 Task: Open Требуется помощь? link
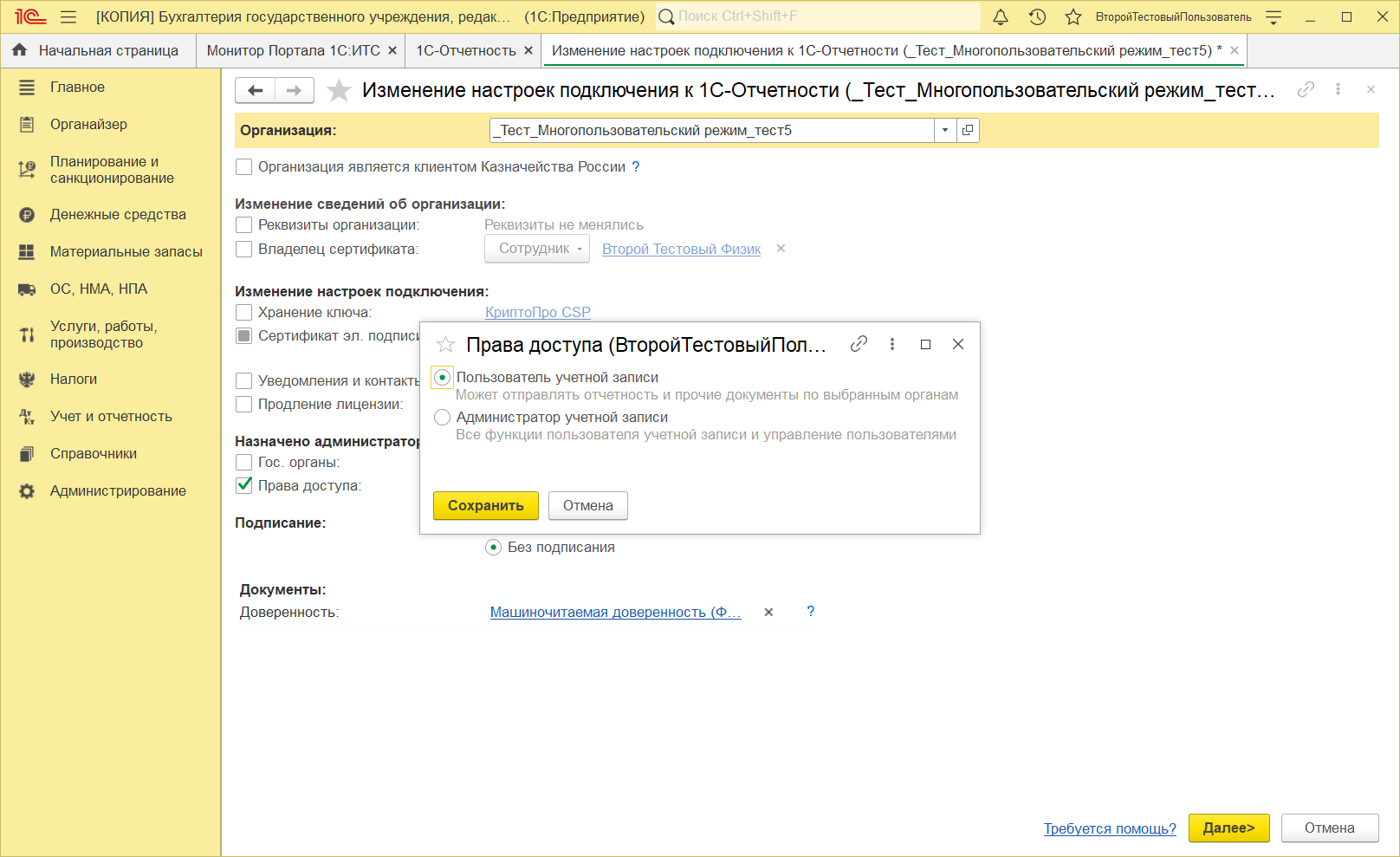(1110, 828)
